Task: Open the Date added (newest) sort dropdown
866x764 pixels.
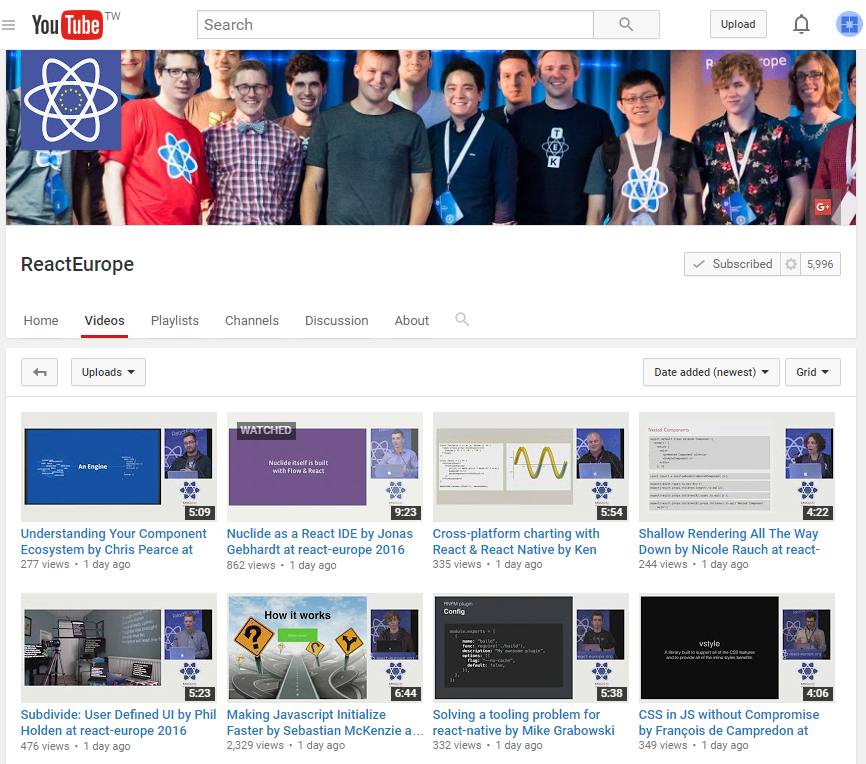Action: pyautogui.click(x=711, y=372)
